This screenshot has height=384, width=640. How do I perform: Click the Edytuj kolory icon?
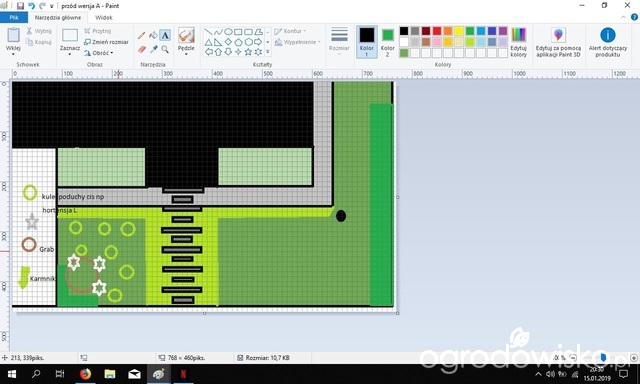pos(518,42)
